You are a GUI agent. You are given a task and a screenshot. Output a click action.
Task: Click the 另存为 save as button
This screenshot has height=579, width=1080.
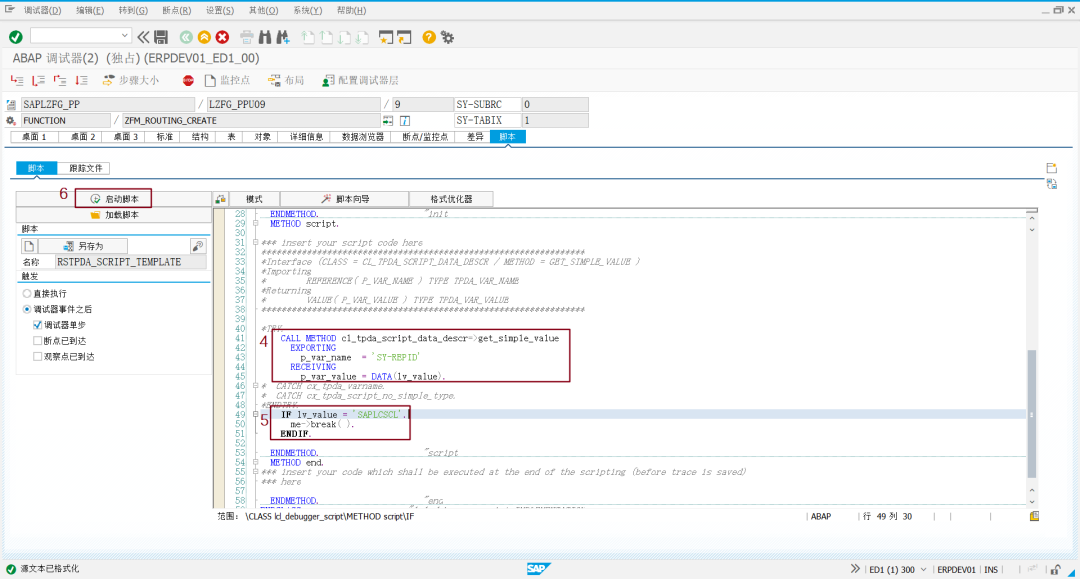83,246
